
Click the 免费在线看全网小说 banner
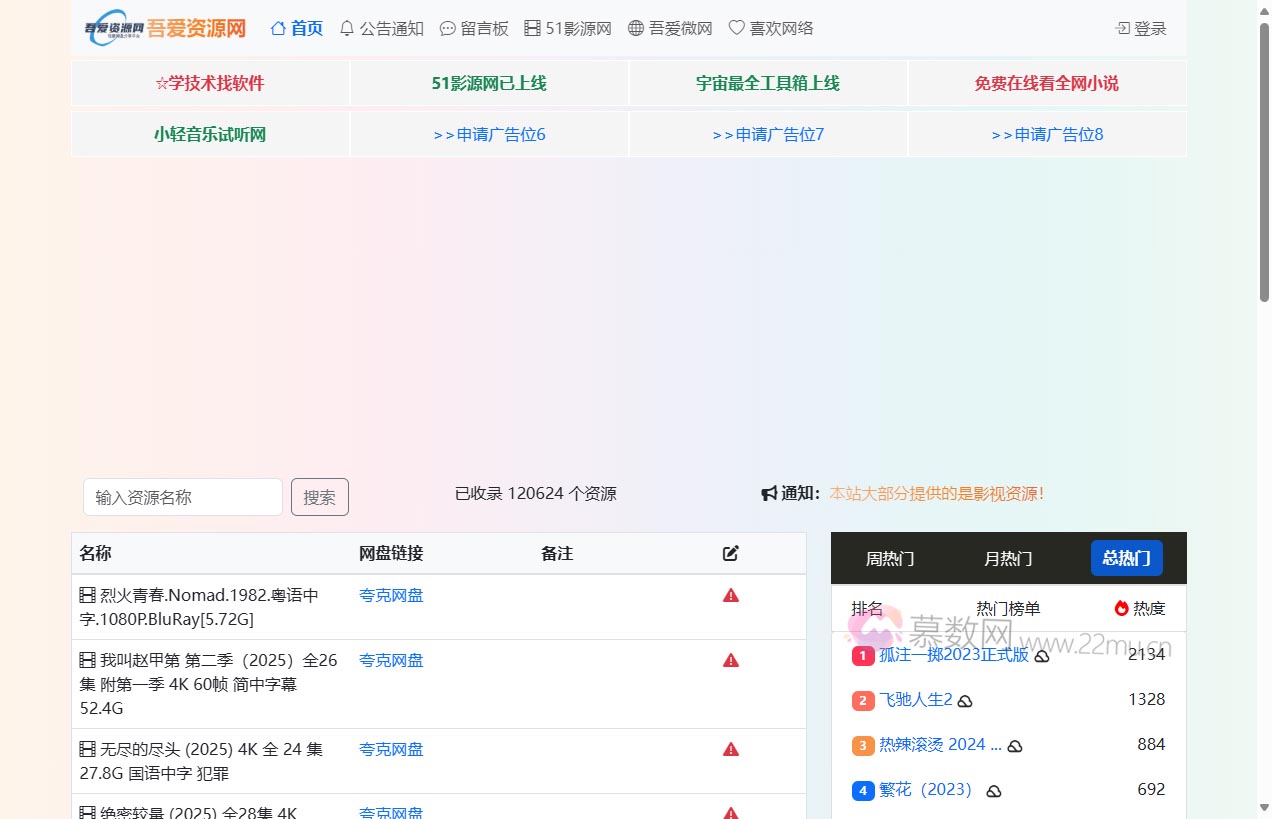pos(1046,83)
